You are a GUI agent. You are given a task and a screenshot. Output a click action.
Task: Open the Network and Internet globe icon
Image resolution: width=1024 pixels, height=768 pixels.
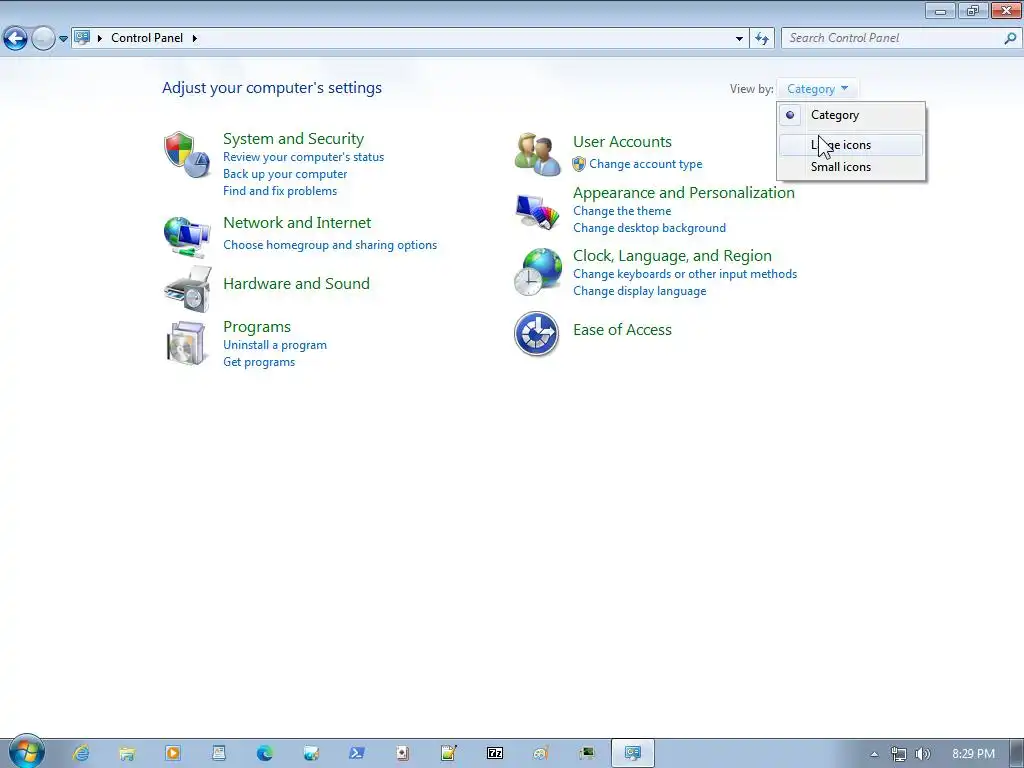pyautogui.click(x=187, y=238)
